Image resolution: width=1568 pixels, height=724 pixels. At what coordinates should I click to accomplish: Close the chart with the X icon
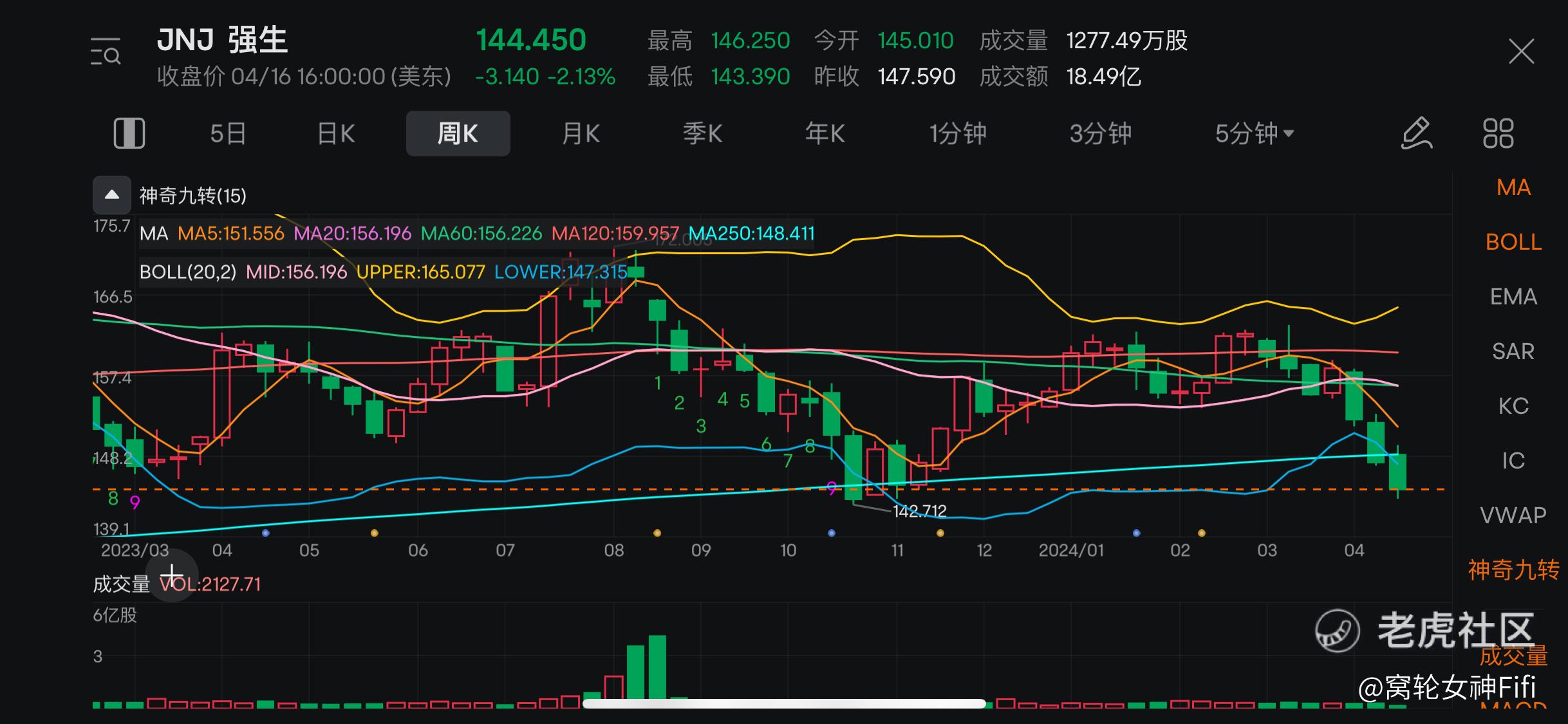[x=1521, y=51]
